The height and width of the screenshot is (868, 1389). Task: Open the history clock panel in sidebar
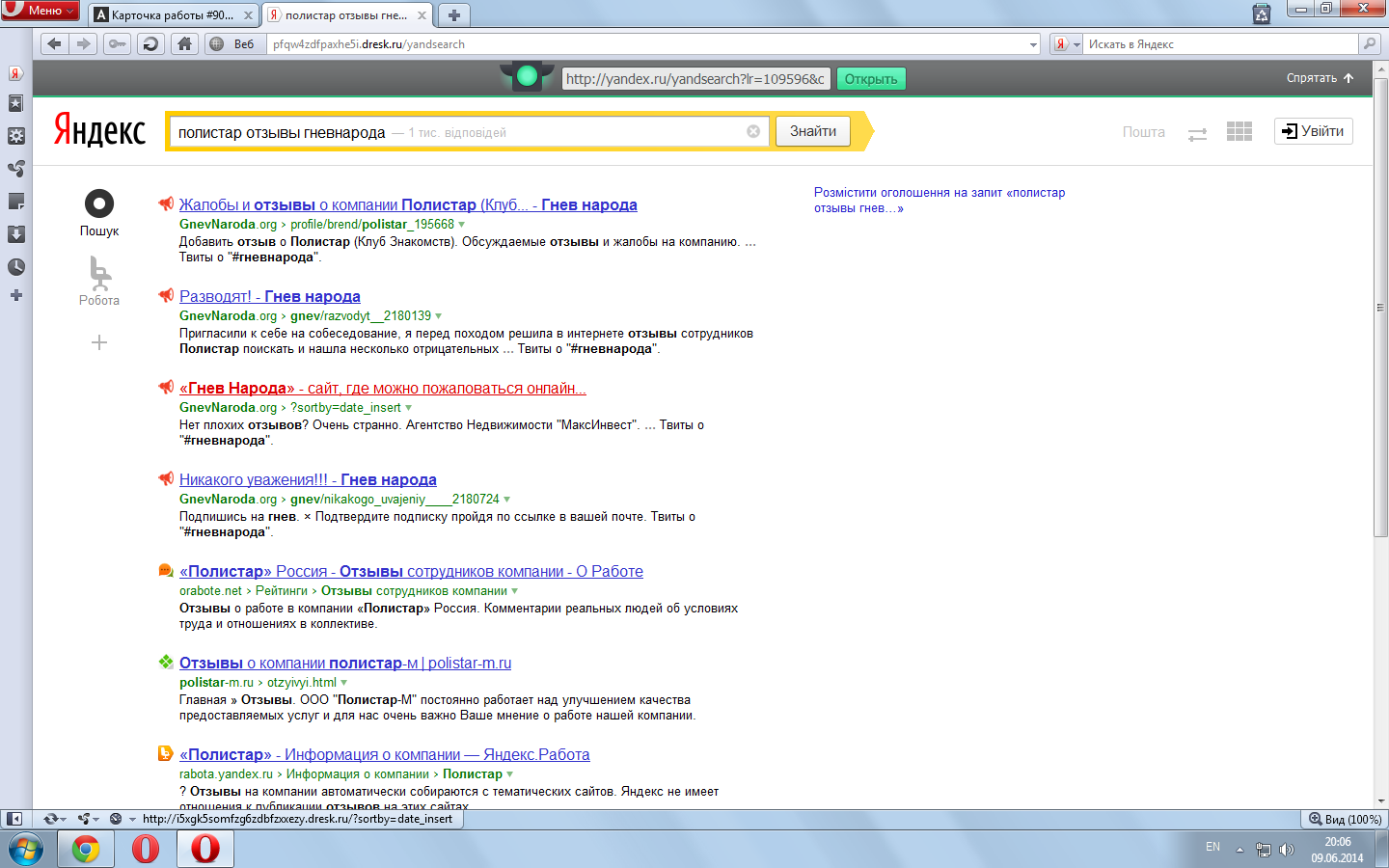(15, 267)
